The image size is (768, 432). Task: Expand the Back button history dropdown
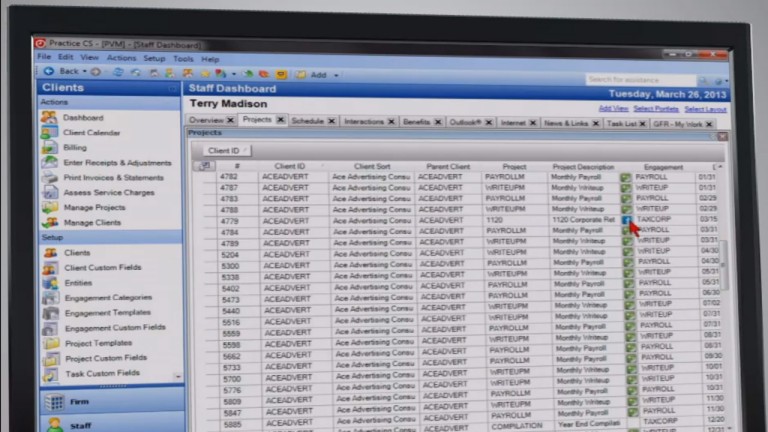(83, 72)
